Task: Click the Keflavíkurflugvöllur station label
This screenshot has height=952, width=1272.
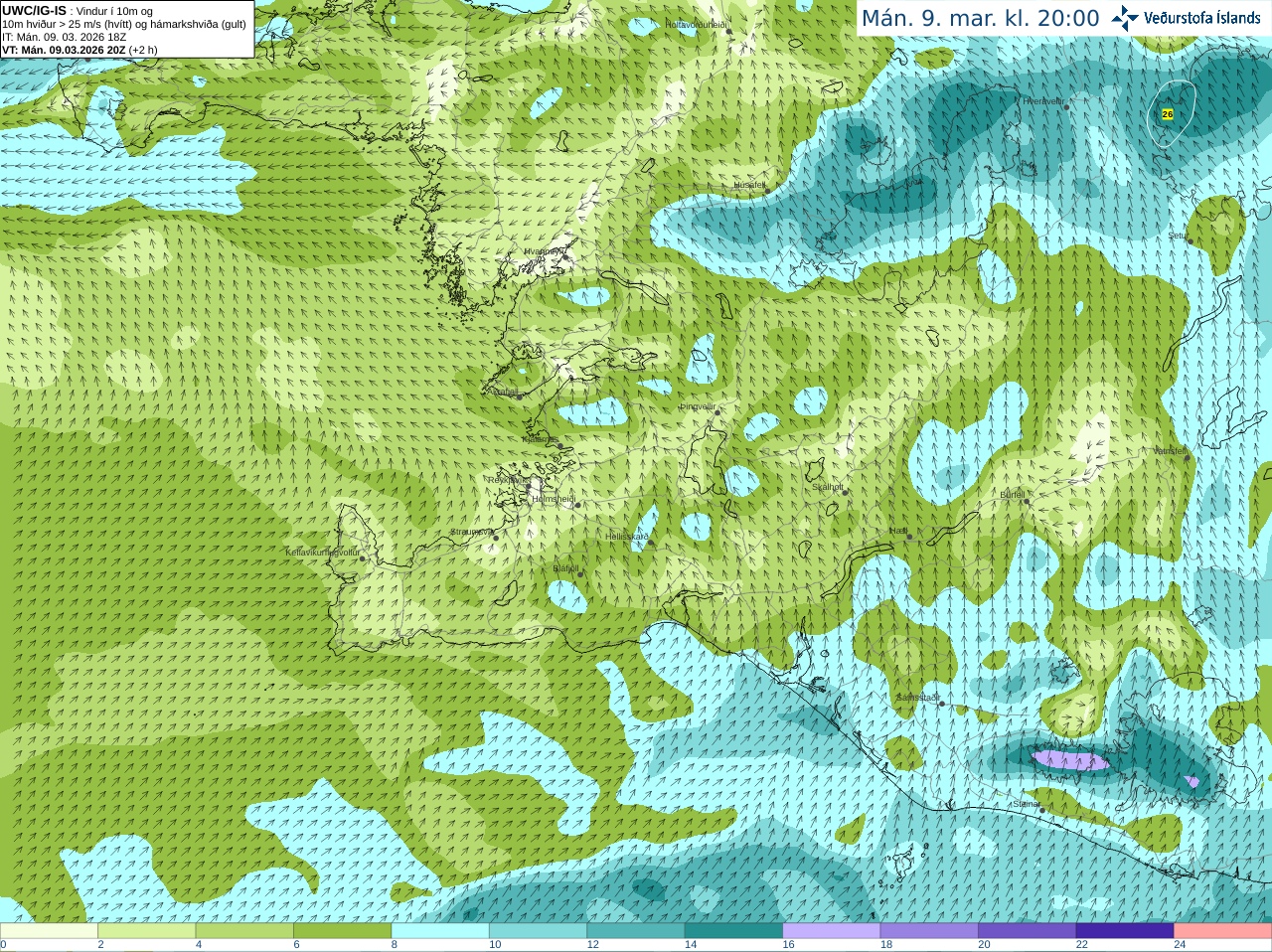Action: pos(323,552)
